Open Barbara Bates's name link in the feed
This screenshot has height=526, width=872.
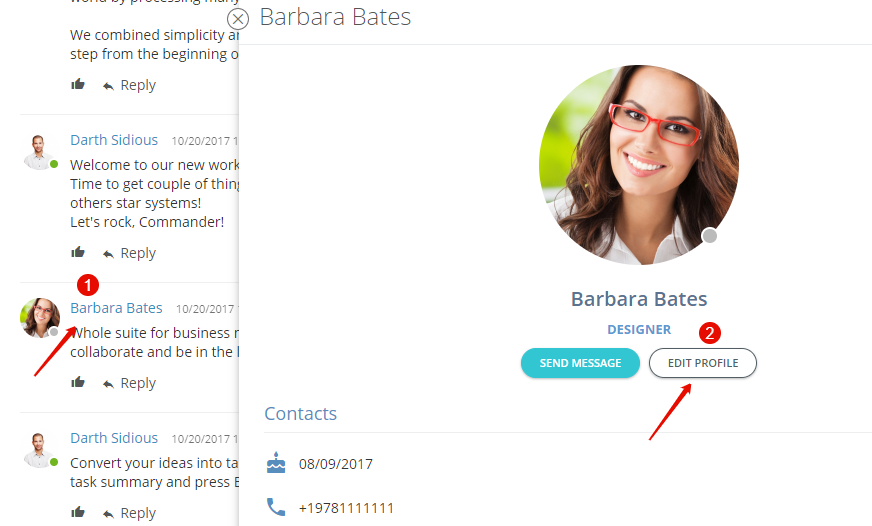click(116, 308)
